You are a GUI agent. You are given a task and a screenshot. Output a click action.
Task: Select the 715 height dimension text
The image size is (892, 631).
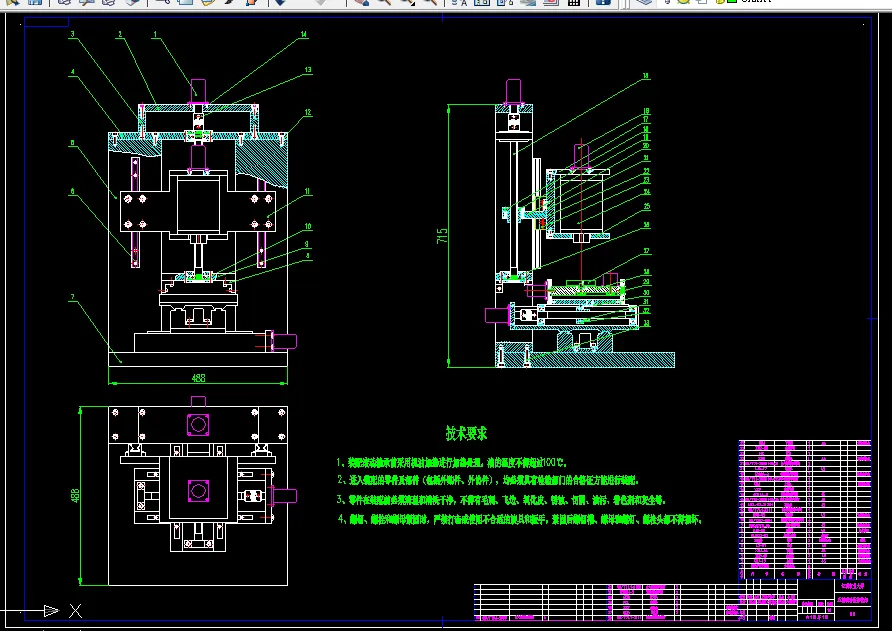(x=442, y=236)
